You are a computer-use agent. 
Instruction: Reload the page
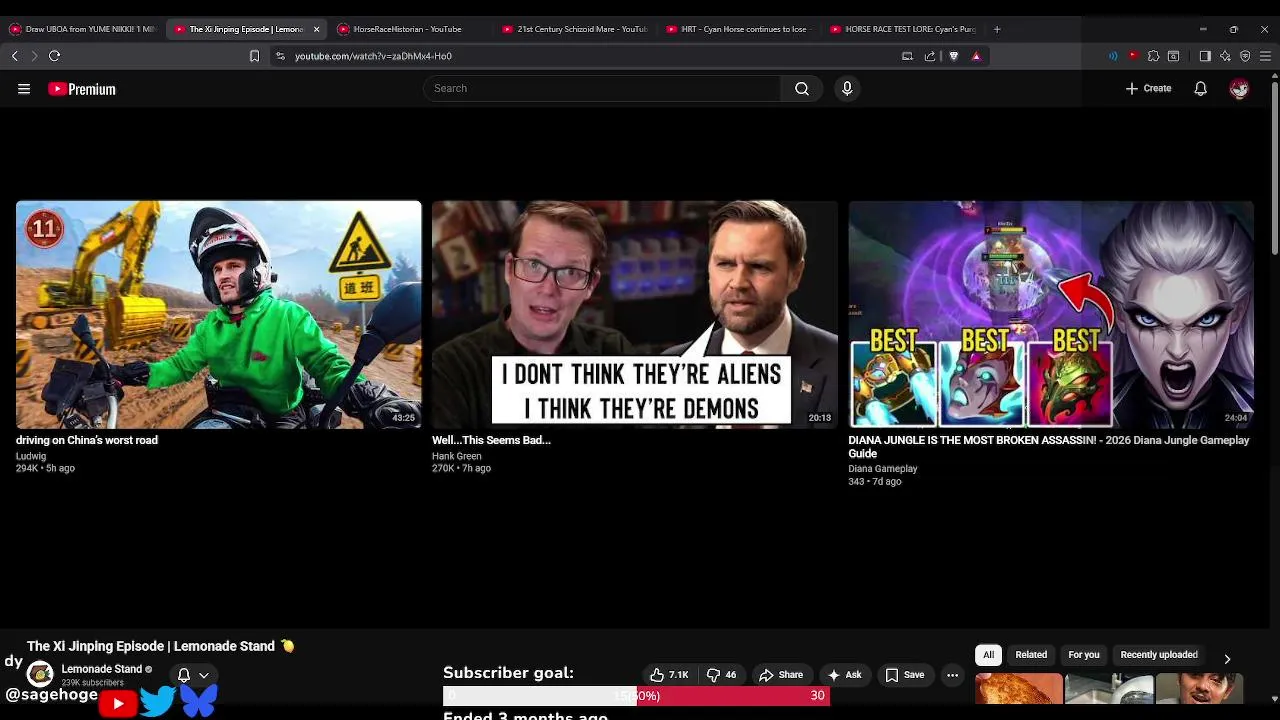pos(55,56)
